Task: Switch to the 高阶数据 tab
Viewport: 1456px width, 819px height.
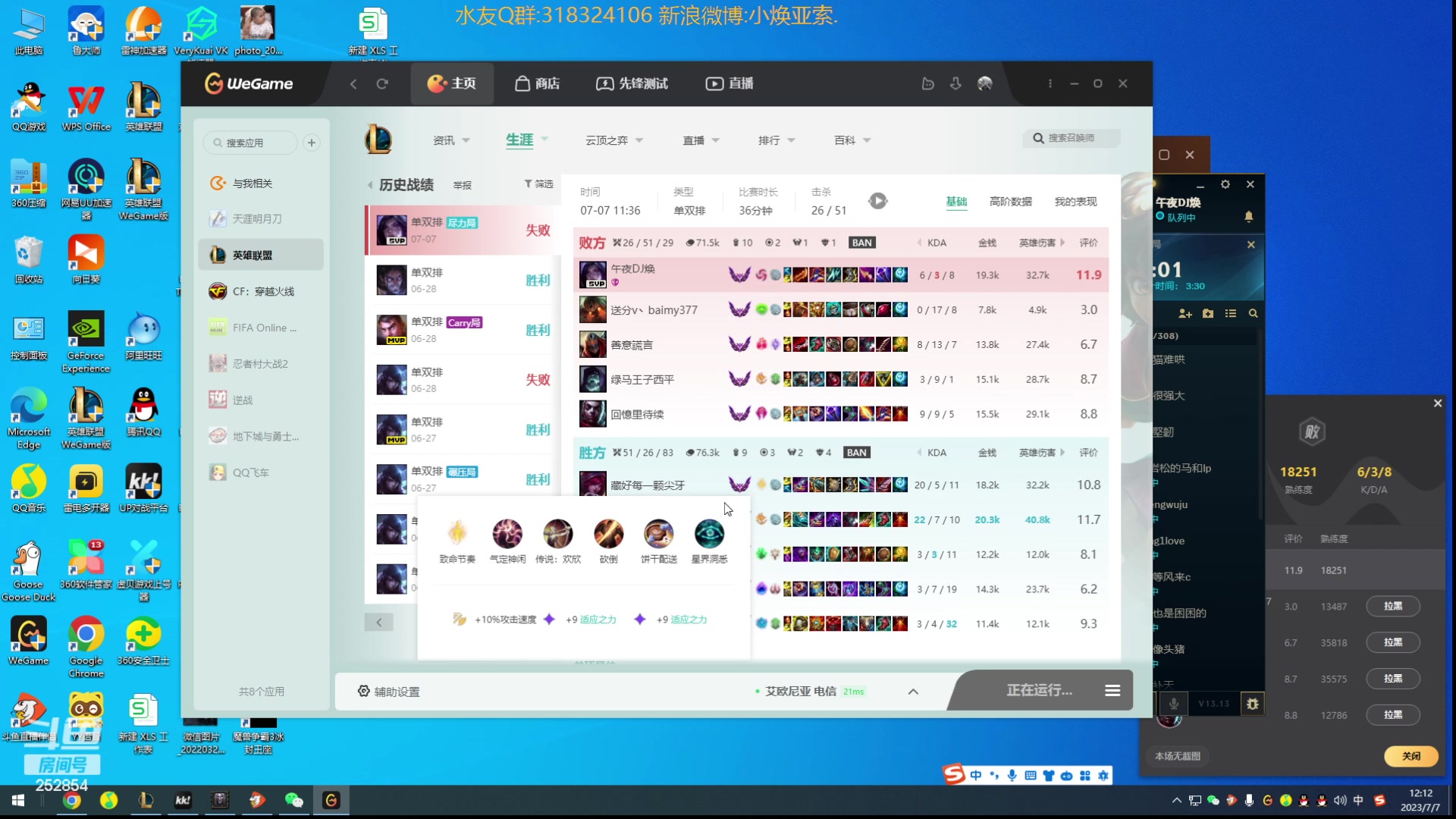Action: (x=1011, y=202)
